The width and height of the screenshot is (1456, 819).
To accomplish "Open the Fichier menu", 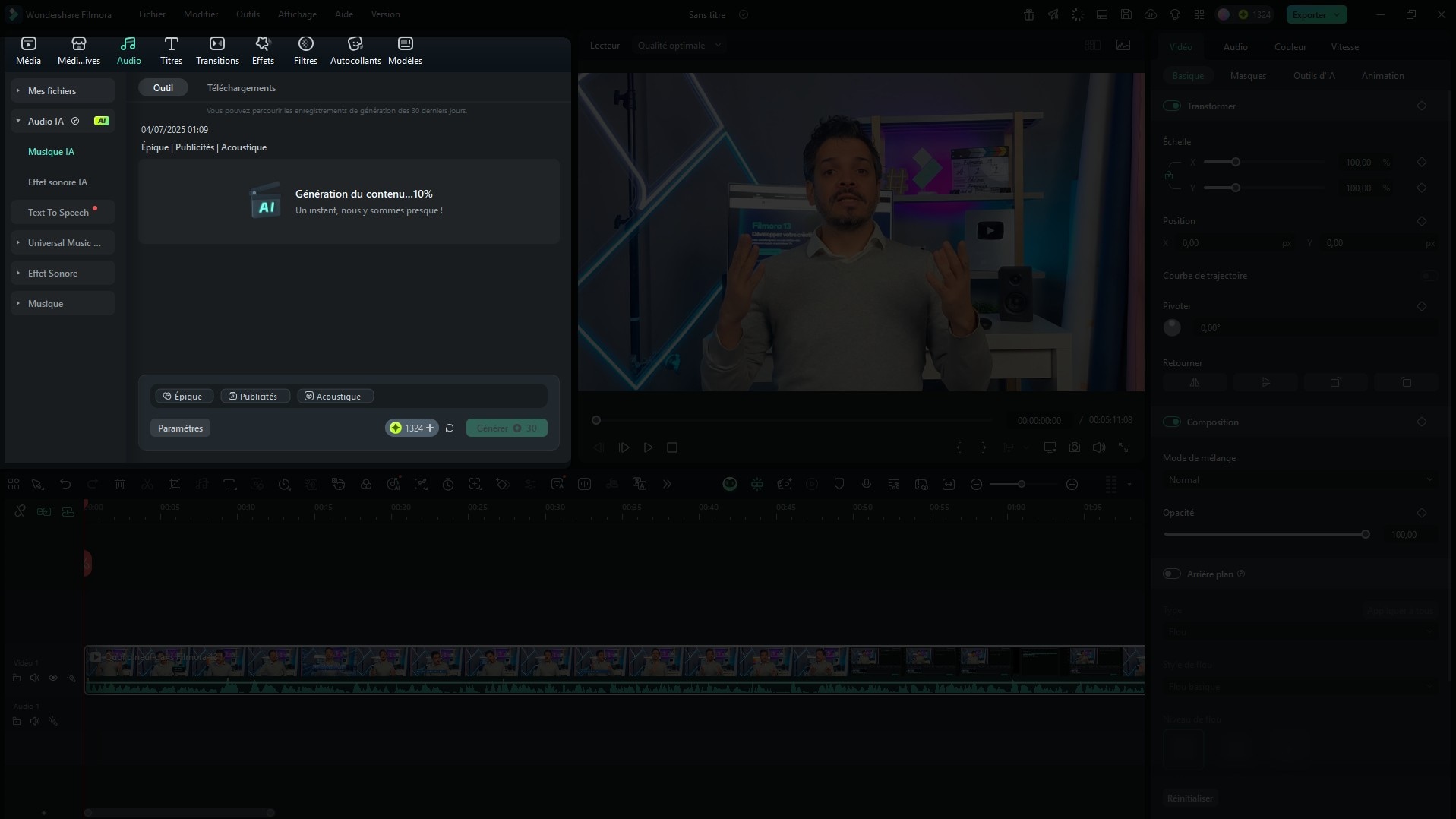I will click(x=152, y=14).
